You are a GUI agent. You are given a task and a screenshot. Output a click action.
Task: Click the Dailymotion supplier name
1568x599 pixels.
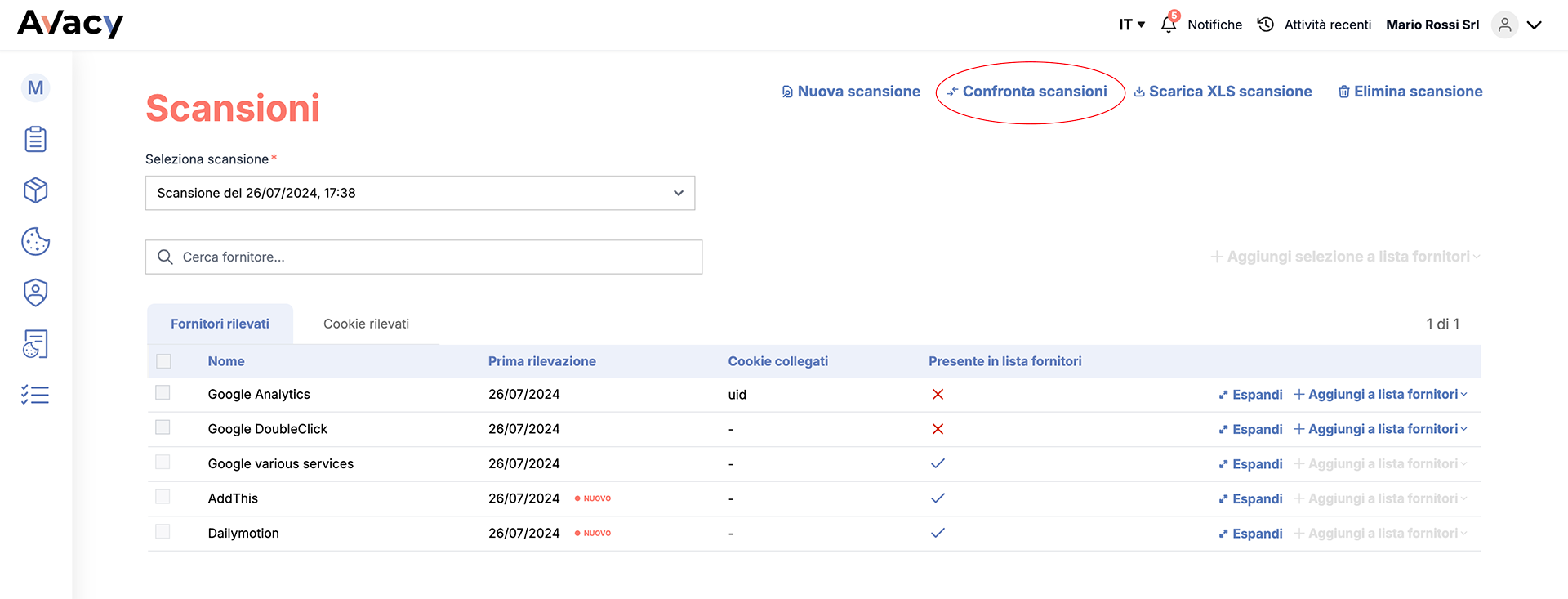(x=243, y=533)
